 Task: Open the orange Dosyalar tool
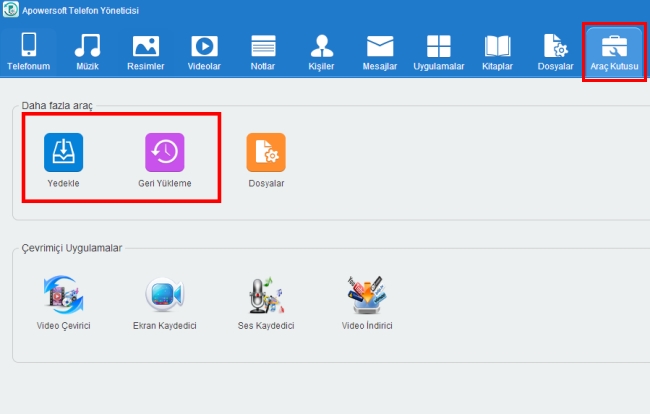(266, 160)
